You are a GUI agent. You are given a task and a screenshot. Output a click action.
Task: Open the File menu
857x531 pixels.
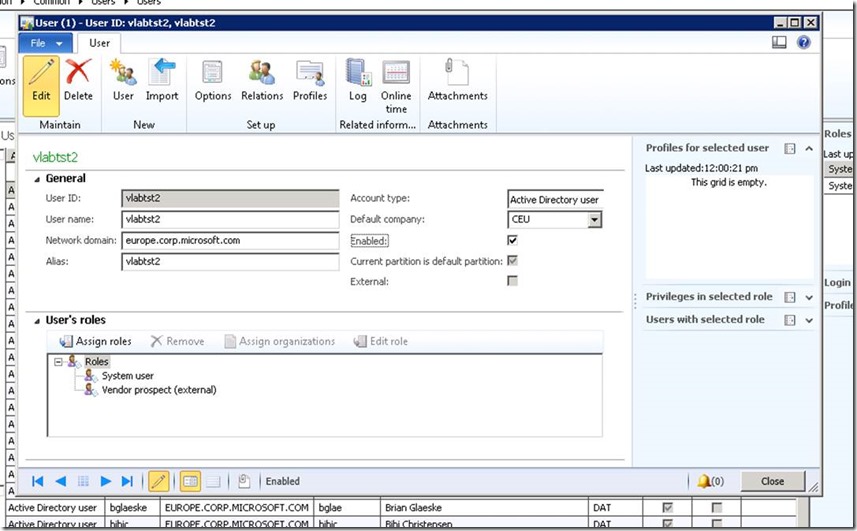coord(46,43)
